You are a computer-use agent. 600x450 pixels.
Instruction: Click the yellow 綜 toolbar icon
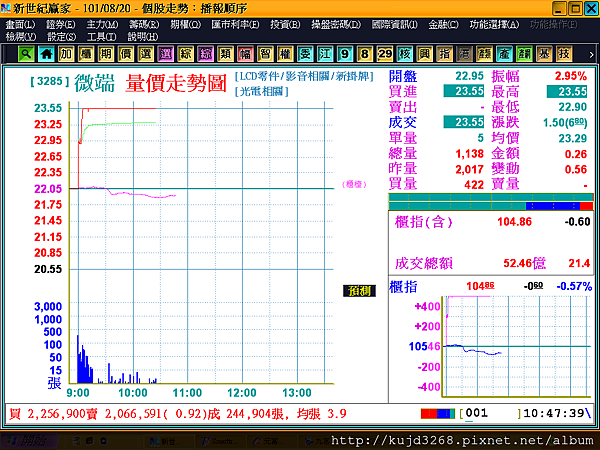(186, 54)
